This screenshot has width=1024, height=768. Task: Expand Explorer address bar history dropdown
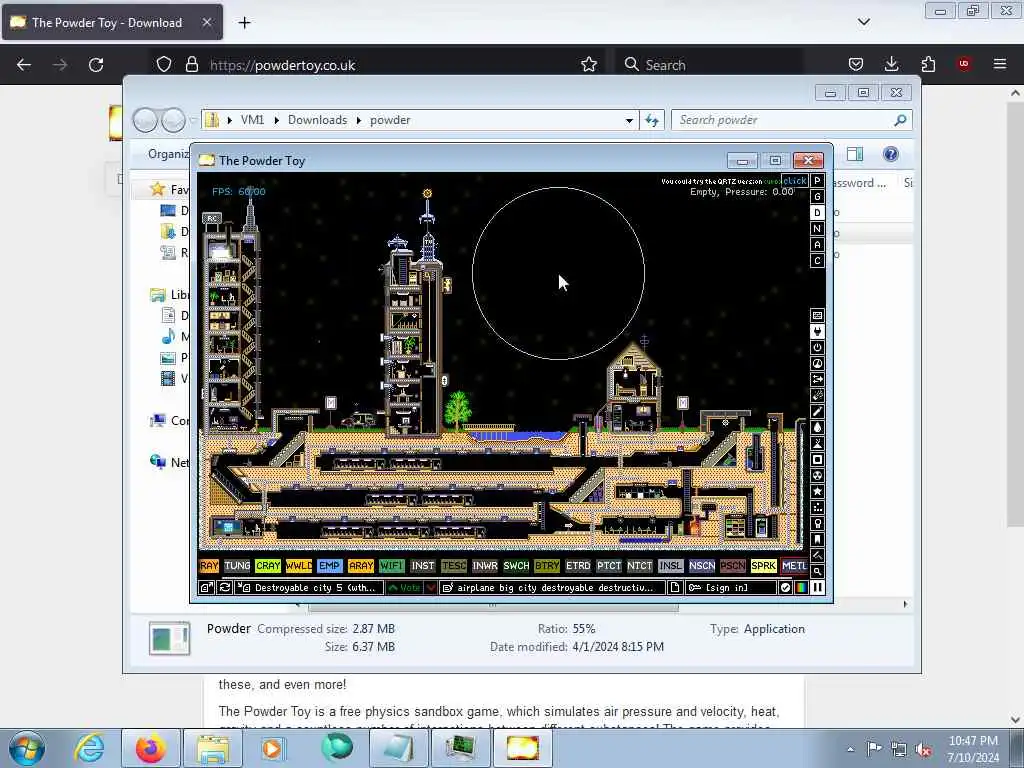click(x=629, y=120)
